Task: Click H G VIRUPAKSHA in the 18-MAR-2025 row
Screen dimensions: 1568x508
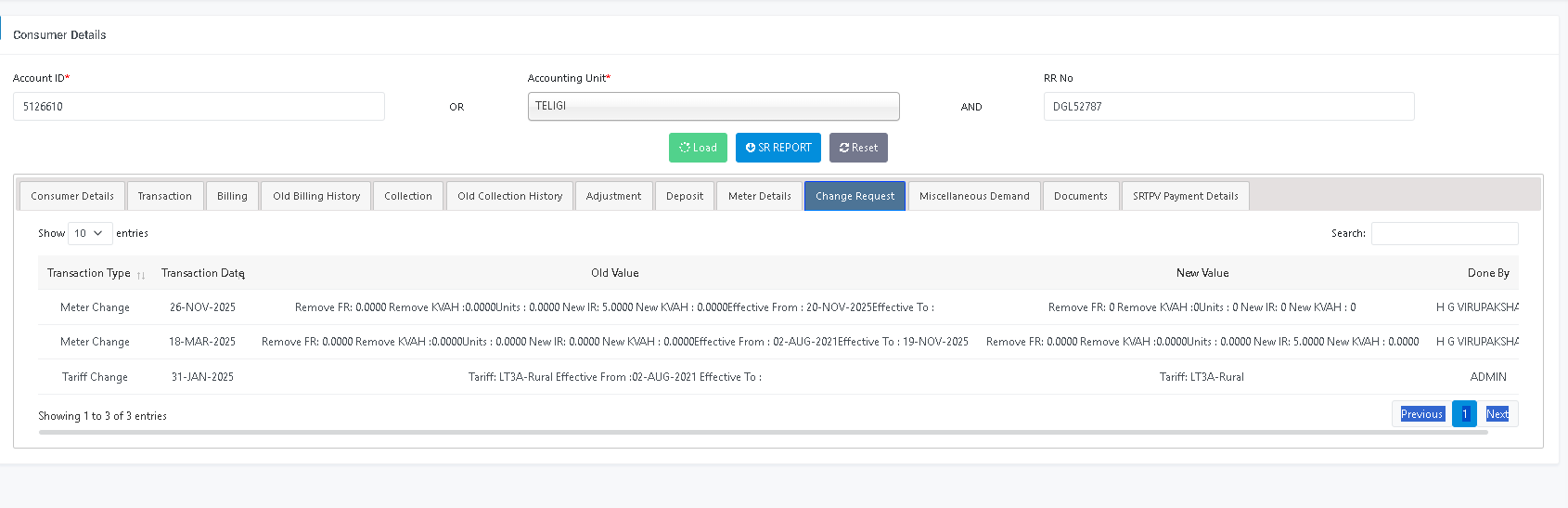Action: (1477, 342)
